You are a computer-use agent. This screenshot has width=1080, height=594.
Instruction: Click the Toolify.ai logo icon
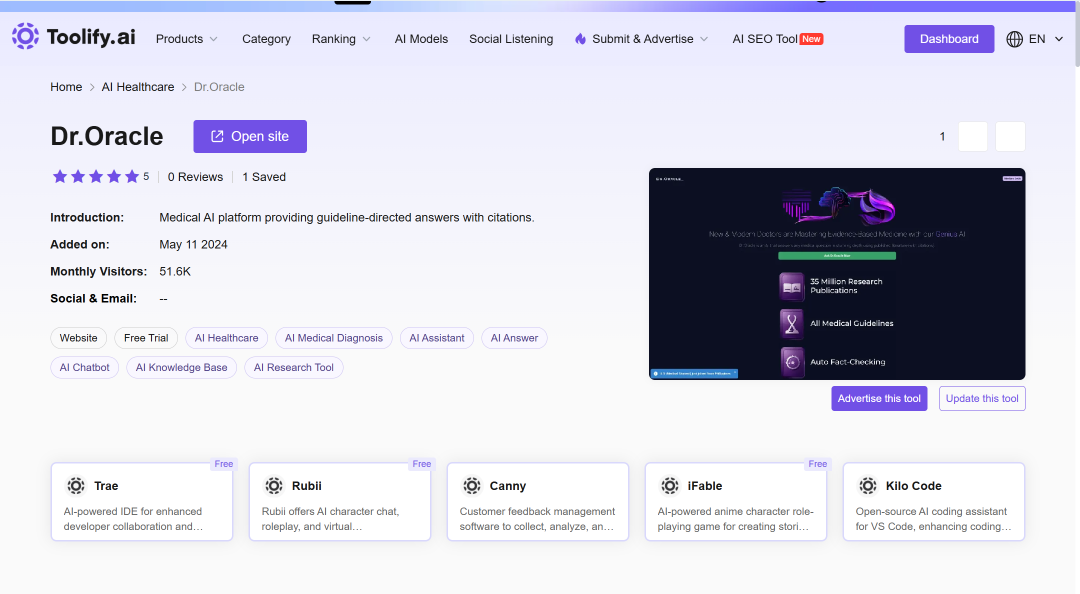point(25,36)
